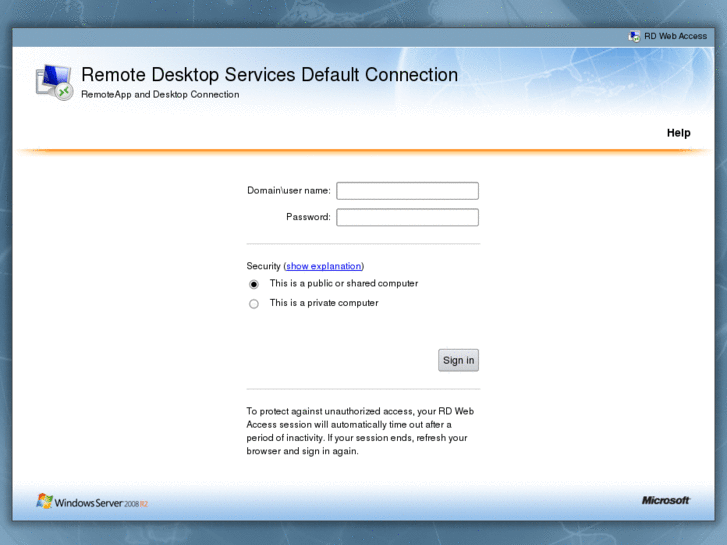The width and height of the screenshot is (727, 545).
Task: Click the Remote Desktop monitor logo icon
Action: click(55, 83)
